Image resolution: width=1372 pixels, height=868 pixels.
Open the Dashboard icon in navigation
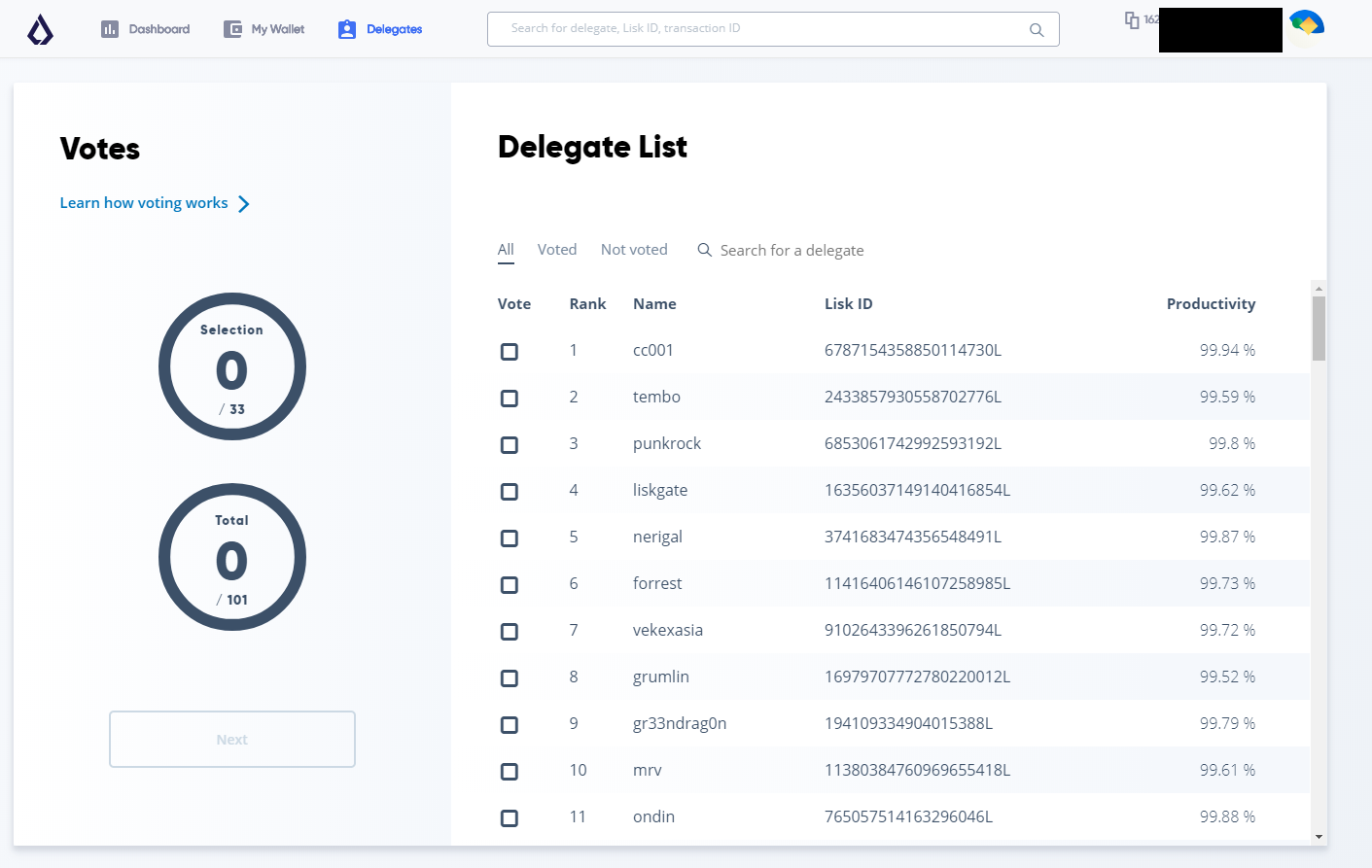coord(110,29)
